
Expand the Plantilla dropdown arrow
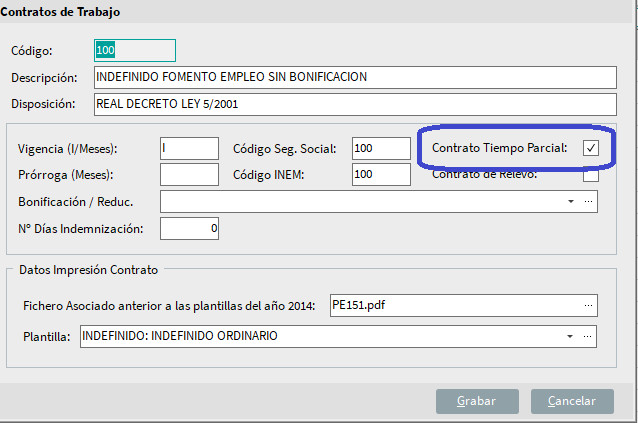570,336
